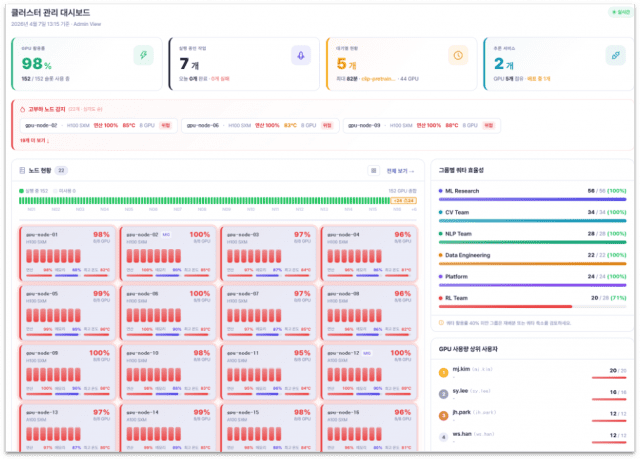
Task: Open gpu-node-06 alert chip in high-load banner
Action: [260, 126]
